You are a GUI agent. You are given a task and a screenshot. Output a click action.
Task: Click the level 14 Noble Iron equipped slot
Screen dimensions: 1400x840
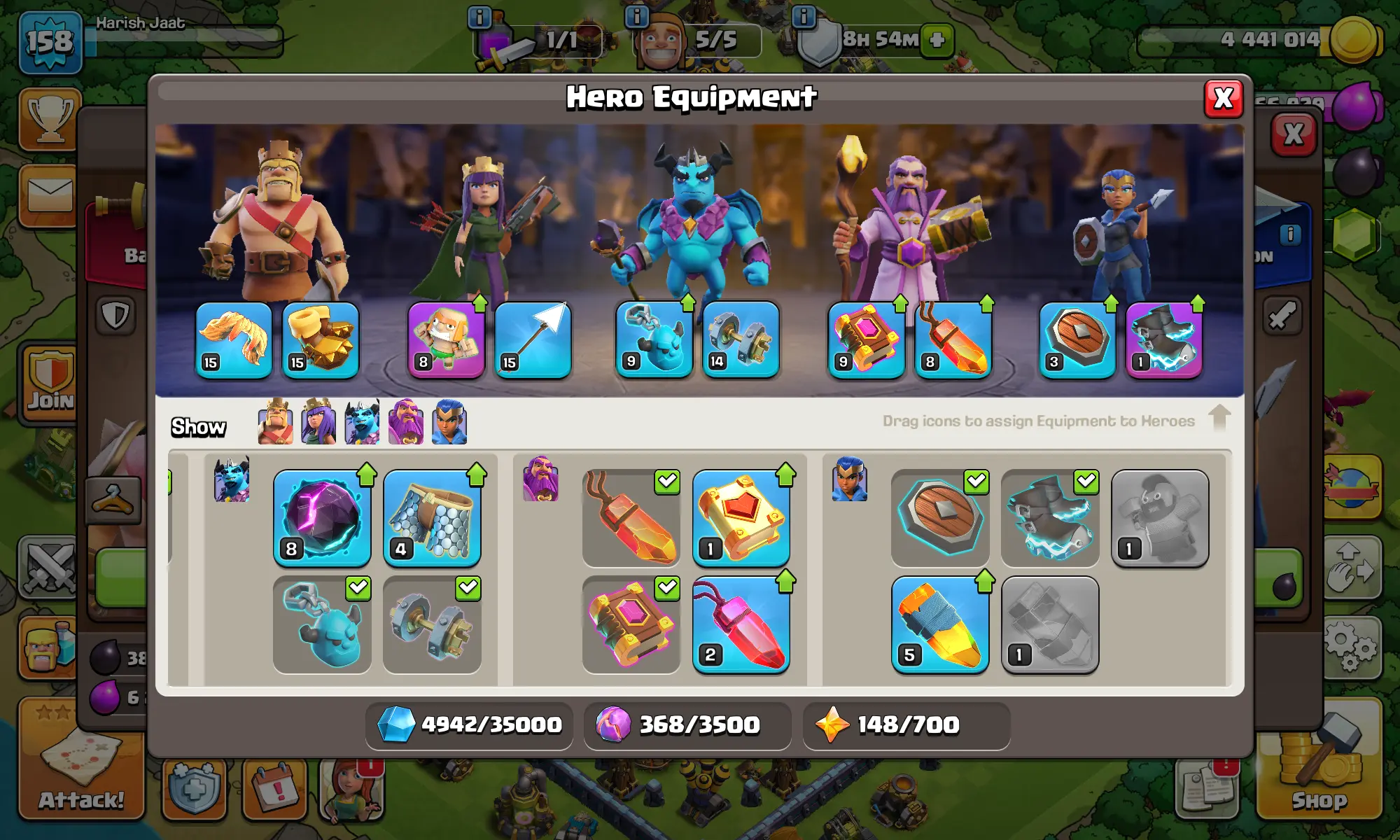tap(741, 340)
